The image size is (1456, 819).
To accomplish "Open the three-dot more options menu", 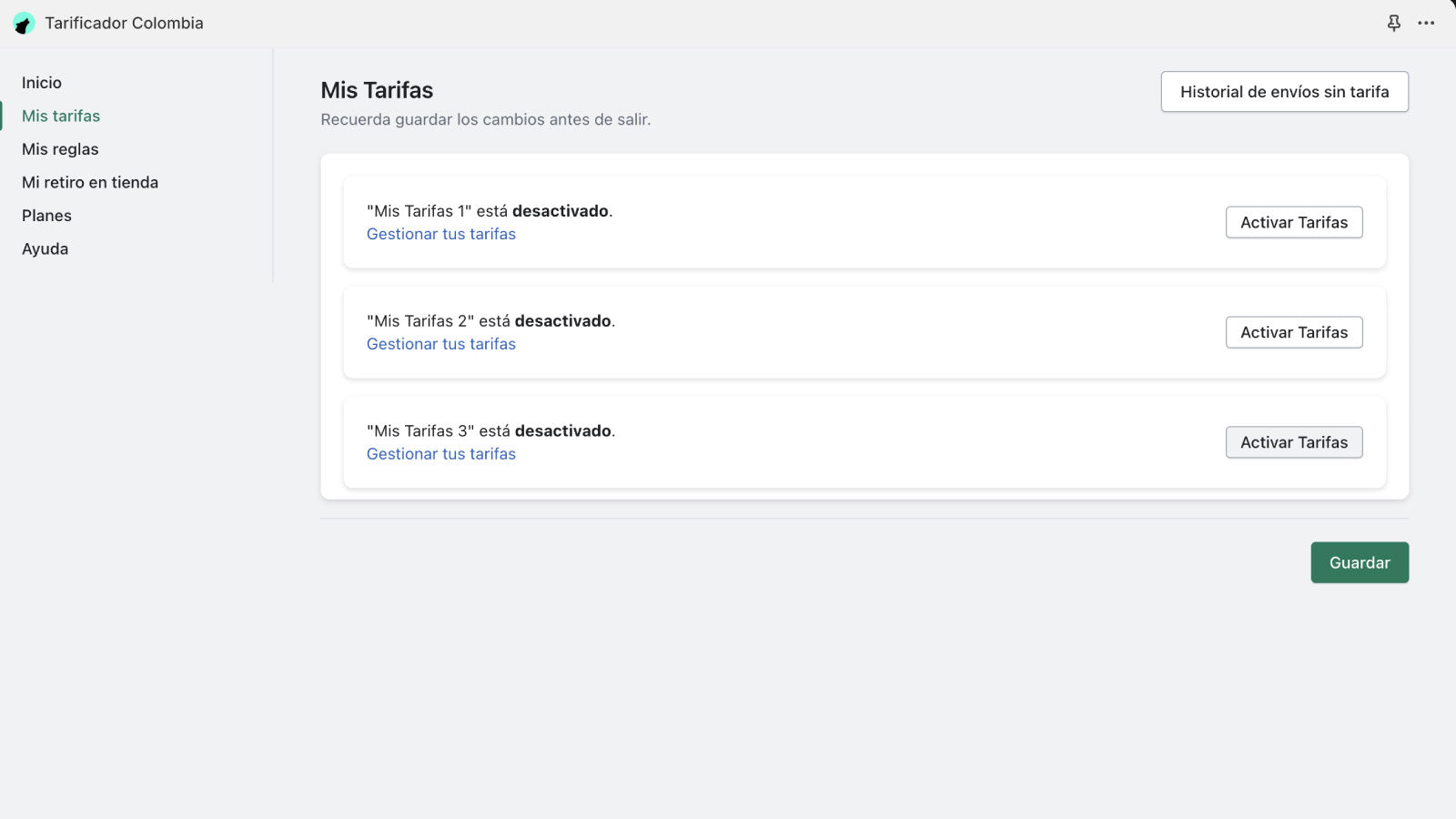I will [x=1426, y=23].
